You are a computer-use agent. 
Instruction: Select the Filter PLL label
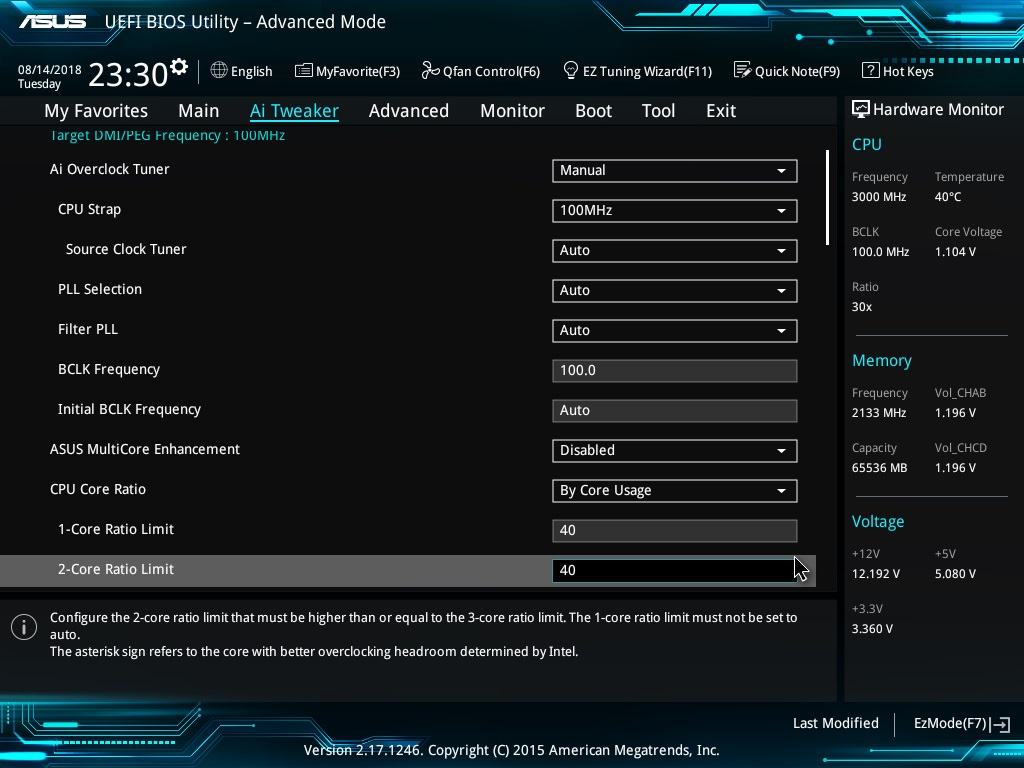coord(88,329)
